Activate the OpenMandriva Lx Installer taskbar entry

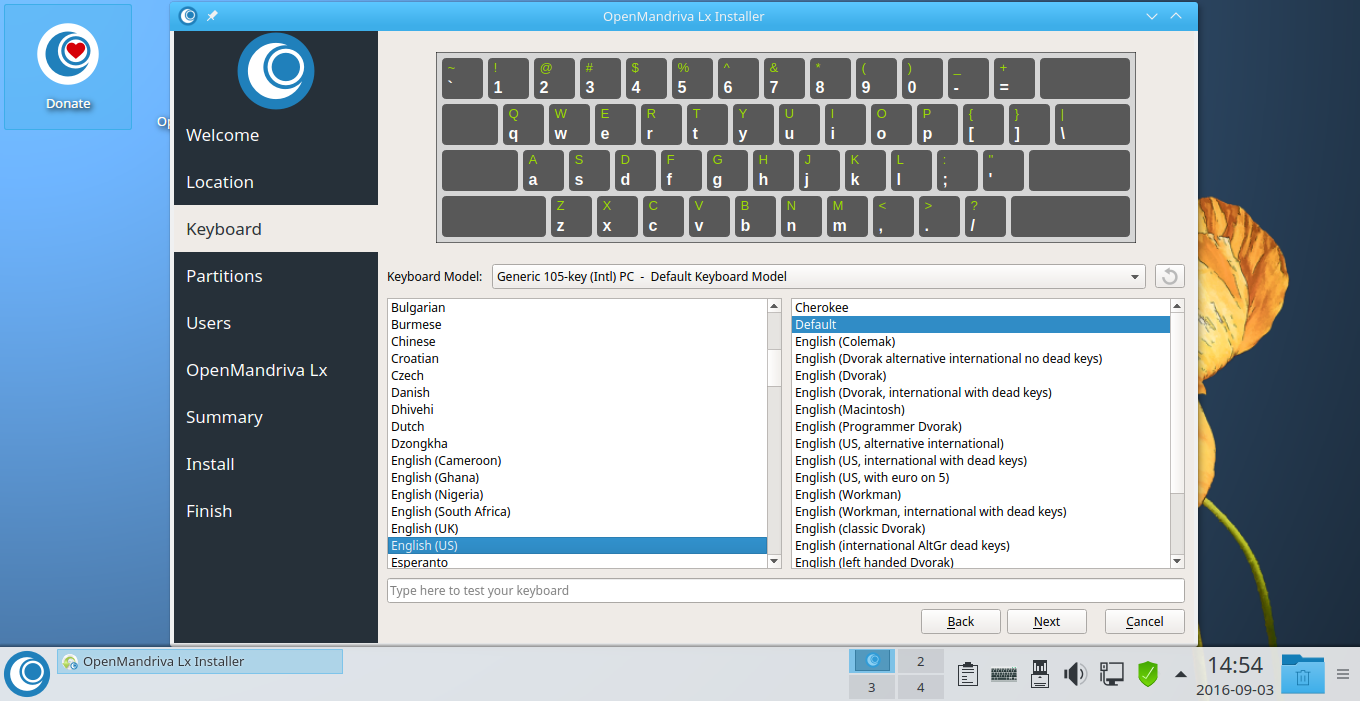200,661
